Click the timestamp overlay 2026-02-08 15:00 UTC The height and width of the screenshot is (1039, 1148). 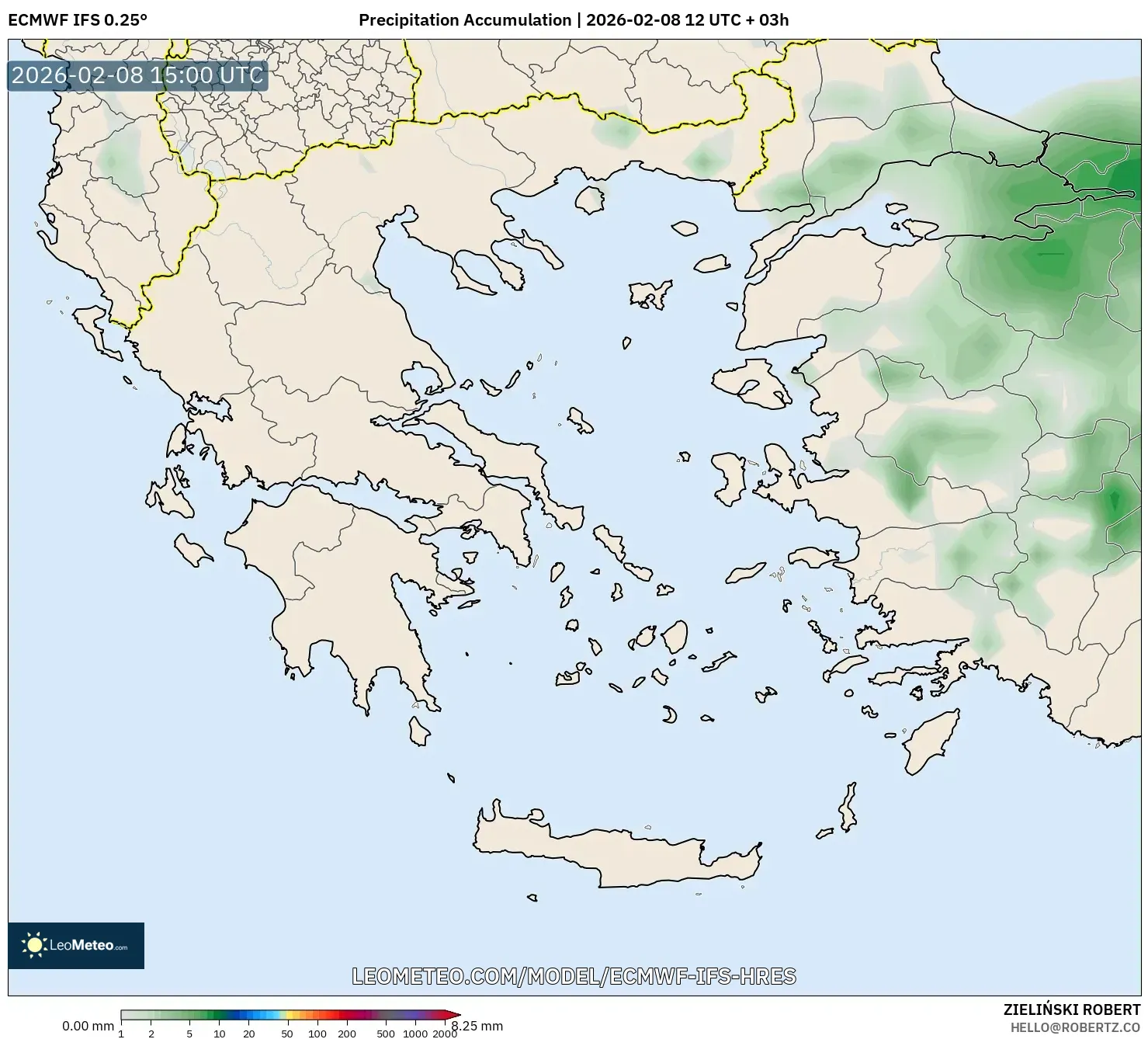[137, 76]
